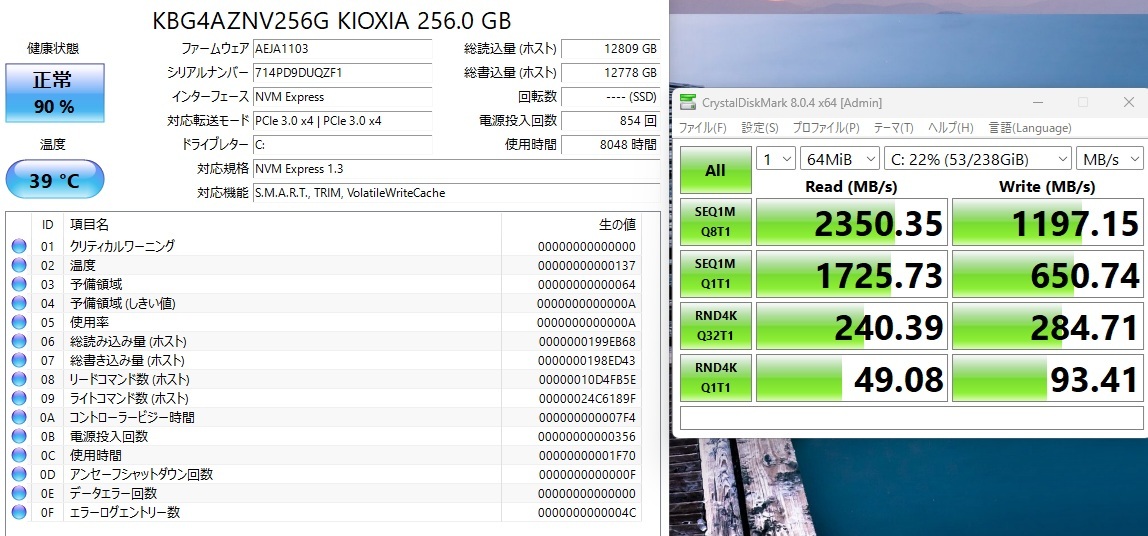
Task: Click blue status orb for データエラー回数 row
Action: [19, 494]
